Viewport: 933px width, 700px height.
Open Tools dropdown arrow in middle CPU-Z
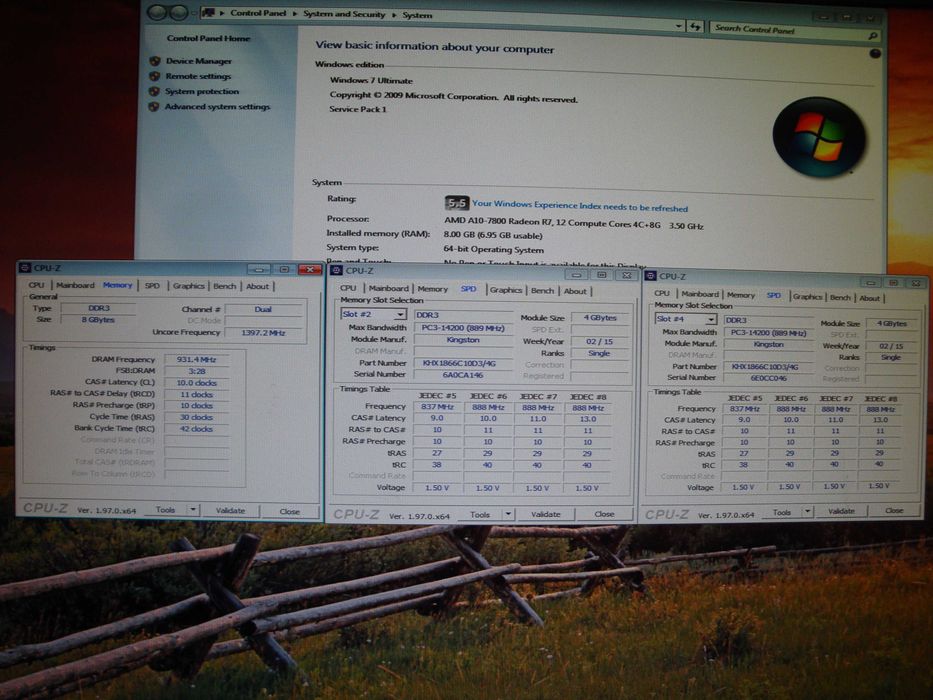[508, 514]
